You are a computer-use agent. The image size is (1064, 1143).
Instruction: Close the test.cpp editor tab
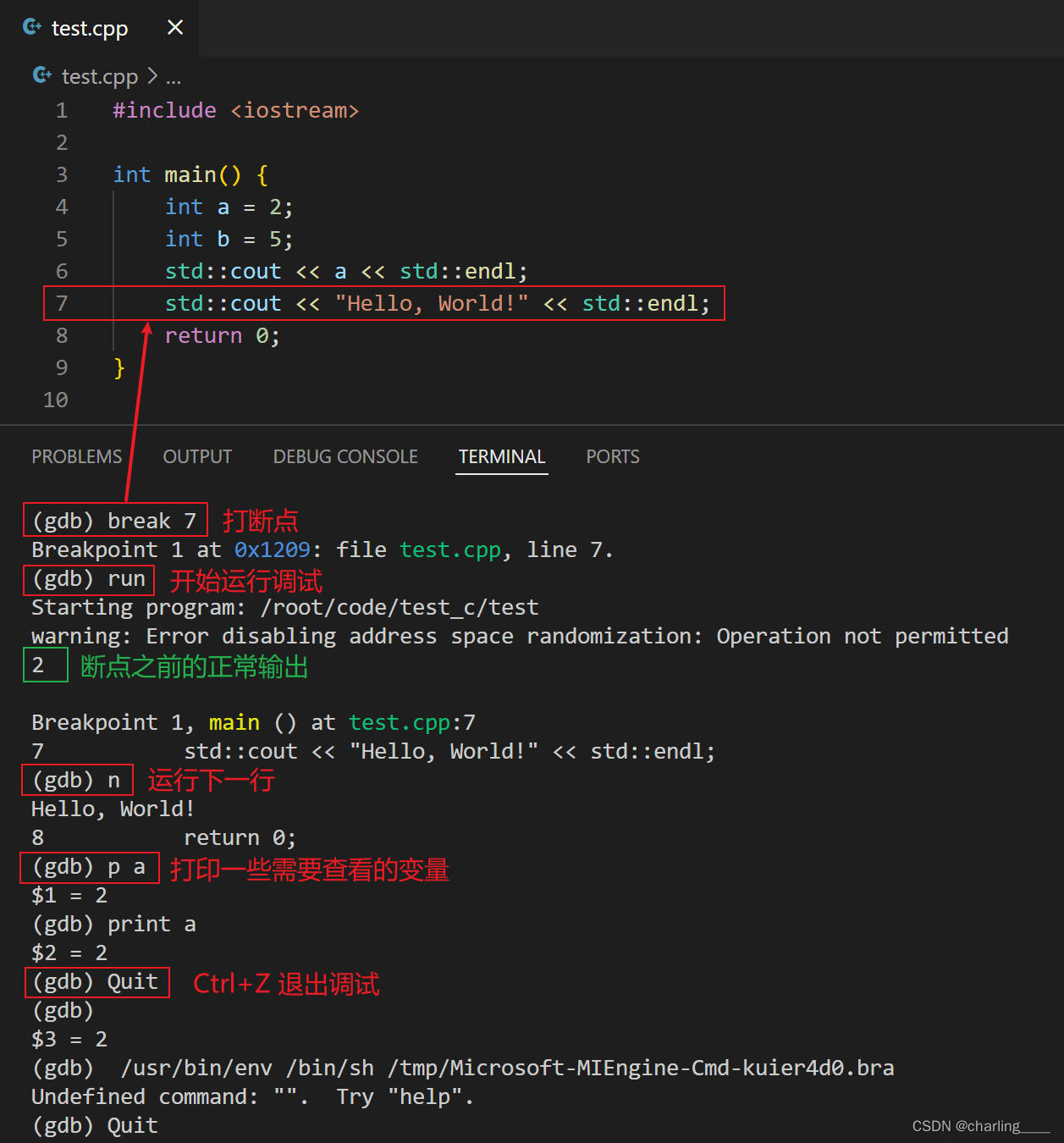[175, 28]
